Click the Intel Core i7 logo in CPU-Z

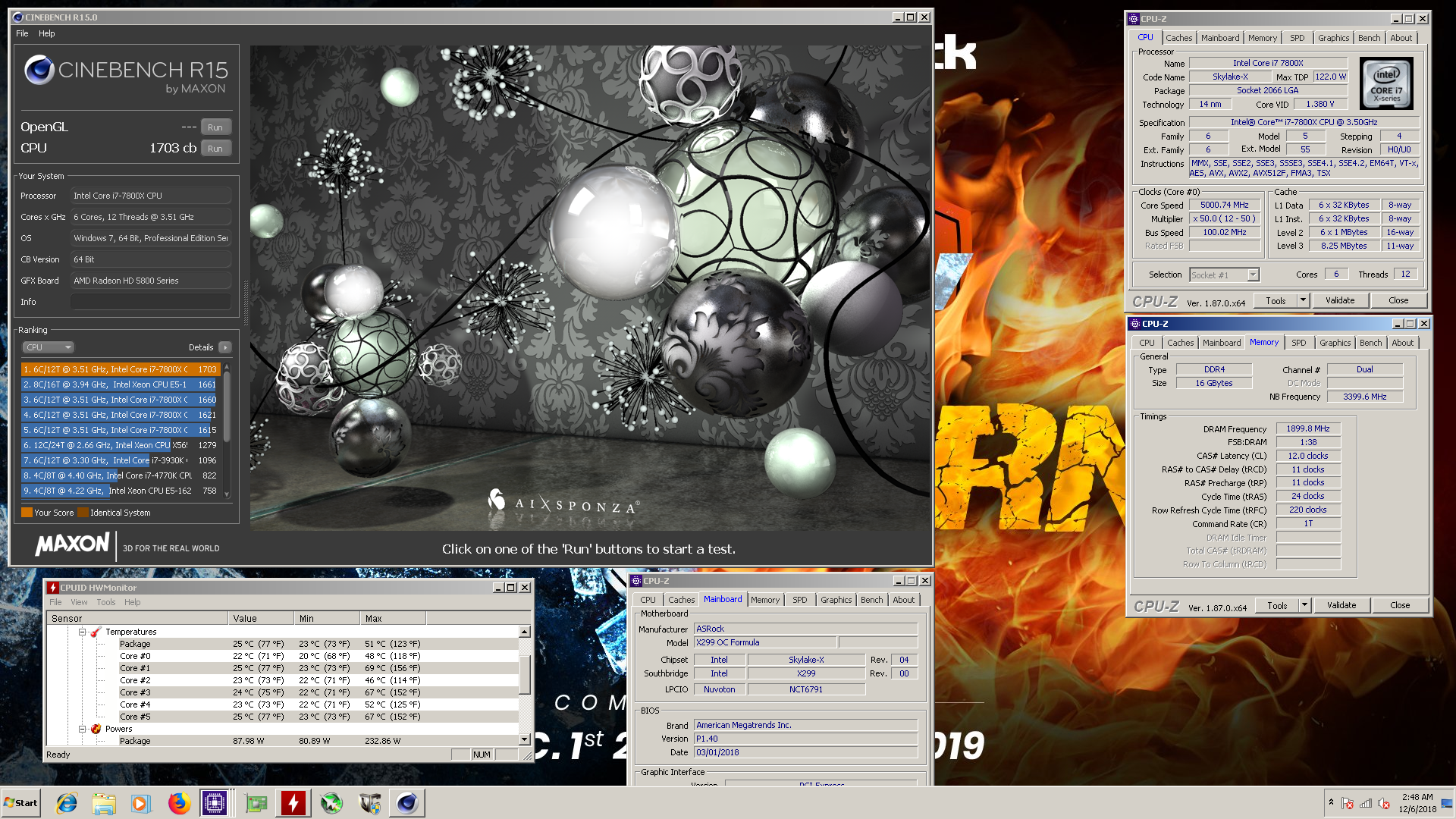1386,84
